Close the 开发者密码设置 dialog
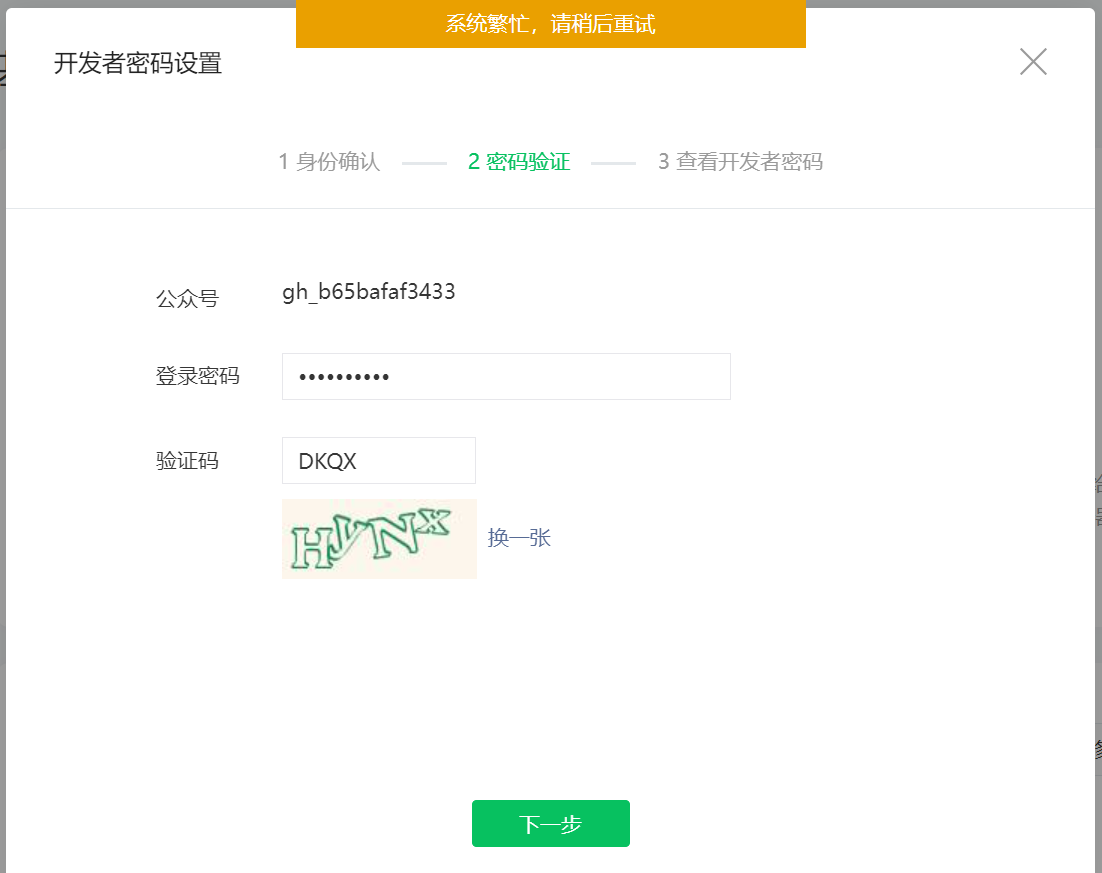 [x=1033, y=62]
